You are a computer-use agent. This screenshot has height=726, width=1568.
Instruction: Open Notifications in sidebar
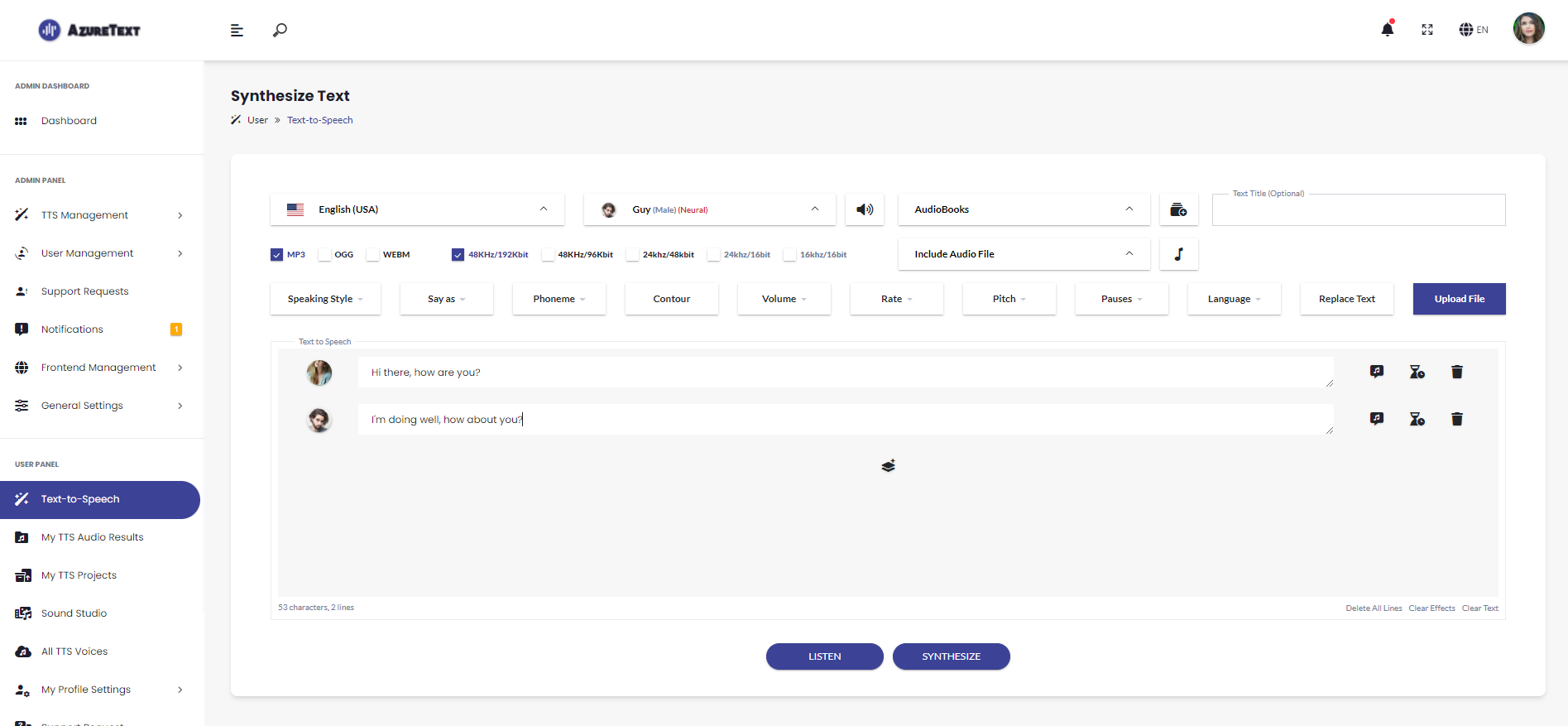point(100,329)
